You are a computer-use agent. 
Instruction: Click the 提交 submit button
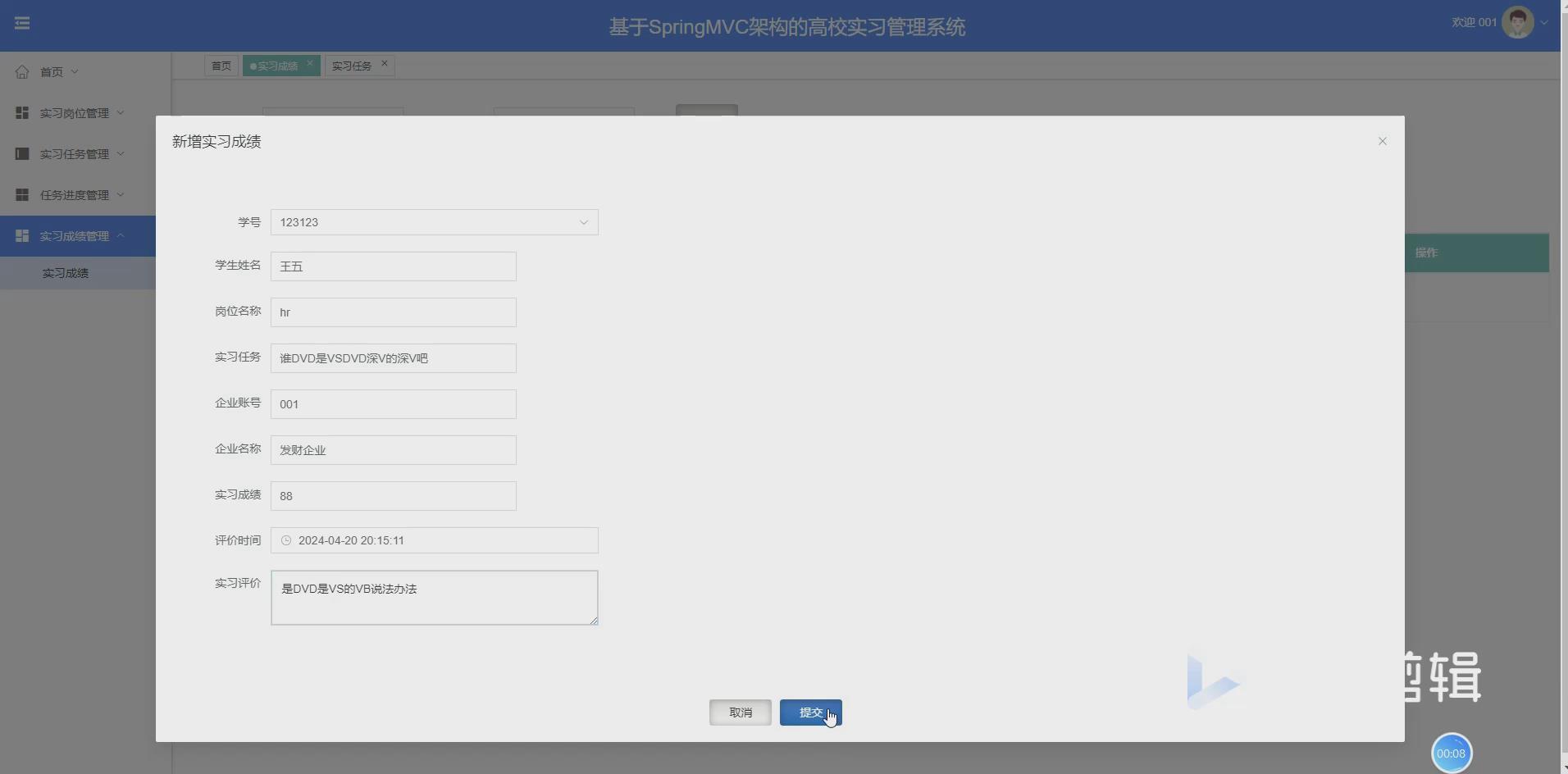point(810,713)
